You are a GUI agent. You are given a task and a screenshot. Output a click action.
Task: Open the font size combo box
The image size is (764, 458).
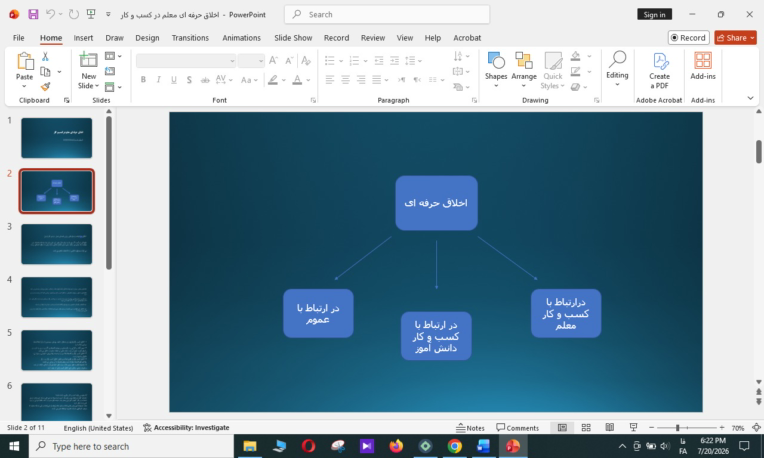[x=251, y=60]
